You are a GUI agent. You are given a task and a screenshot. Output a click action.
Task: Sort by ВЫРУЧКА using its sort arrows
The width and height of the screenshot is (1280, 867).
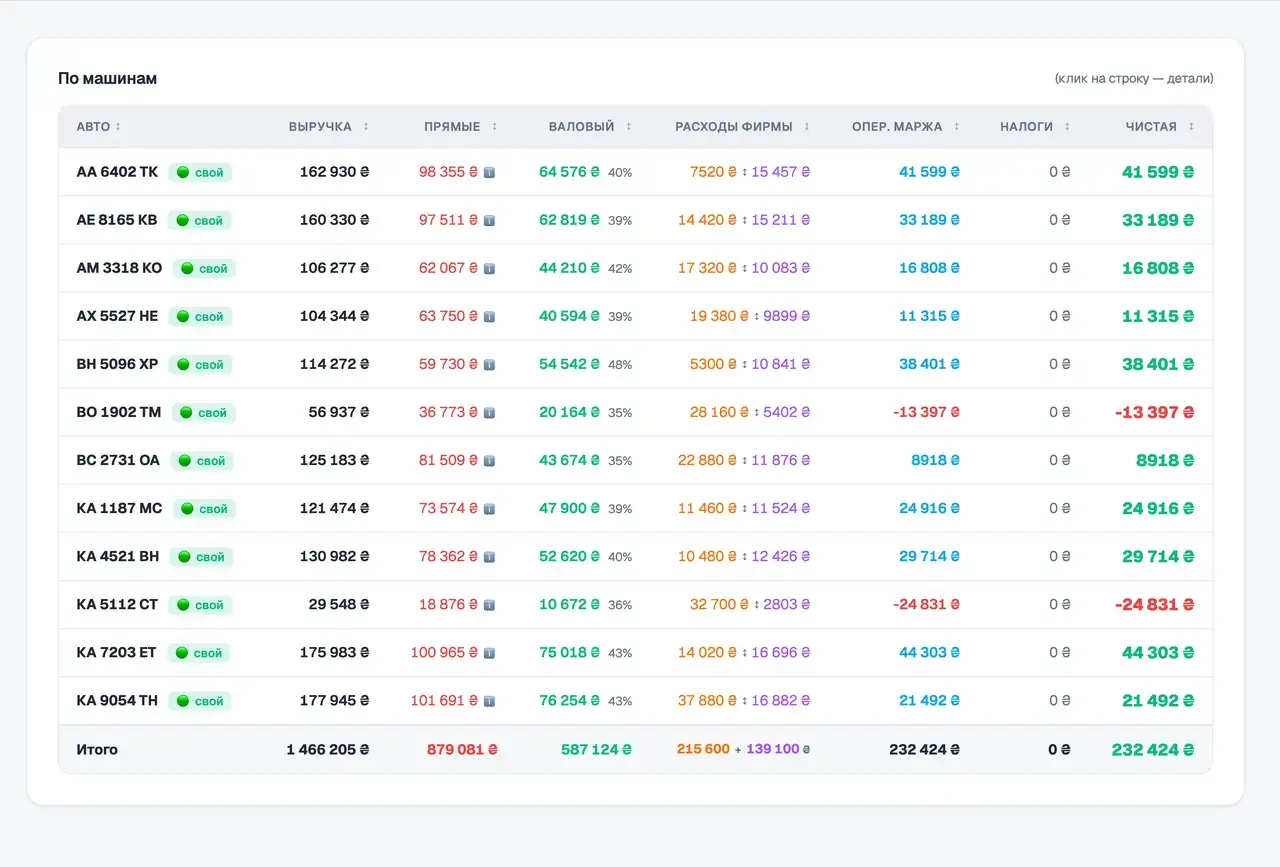(x=366, y=127)
